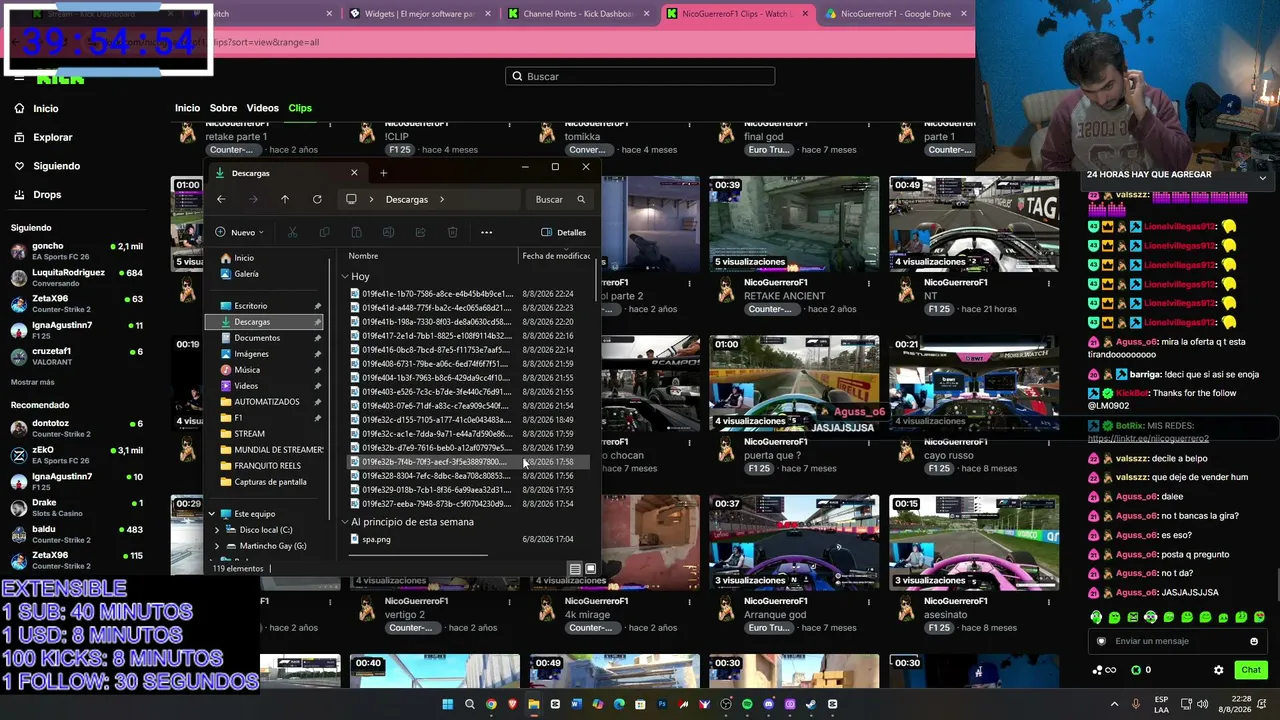Open options menu for the 'cayo russo' clip
Viewport: 1280px width, 720px height.
point(1050,443)
